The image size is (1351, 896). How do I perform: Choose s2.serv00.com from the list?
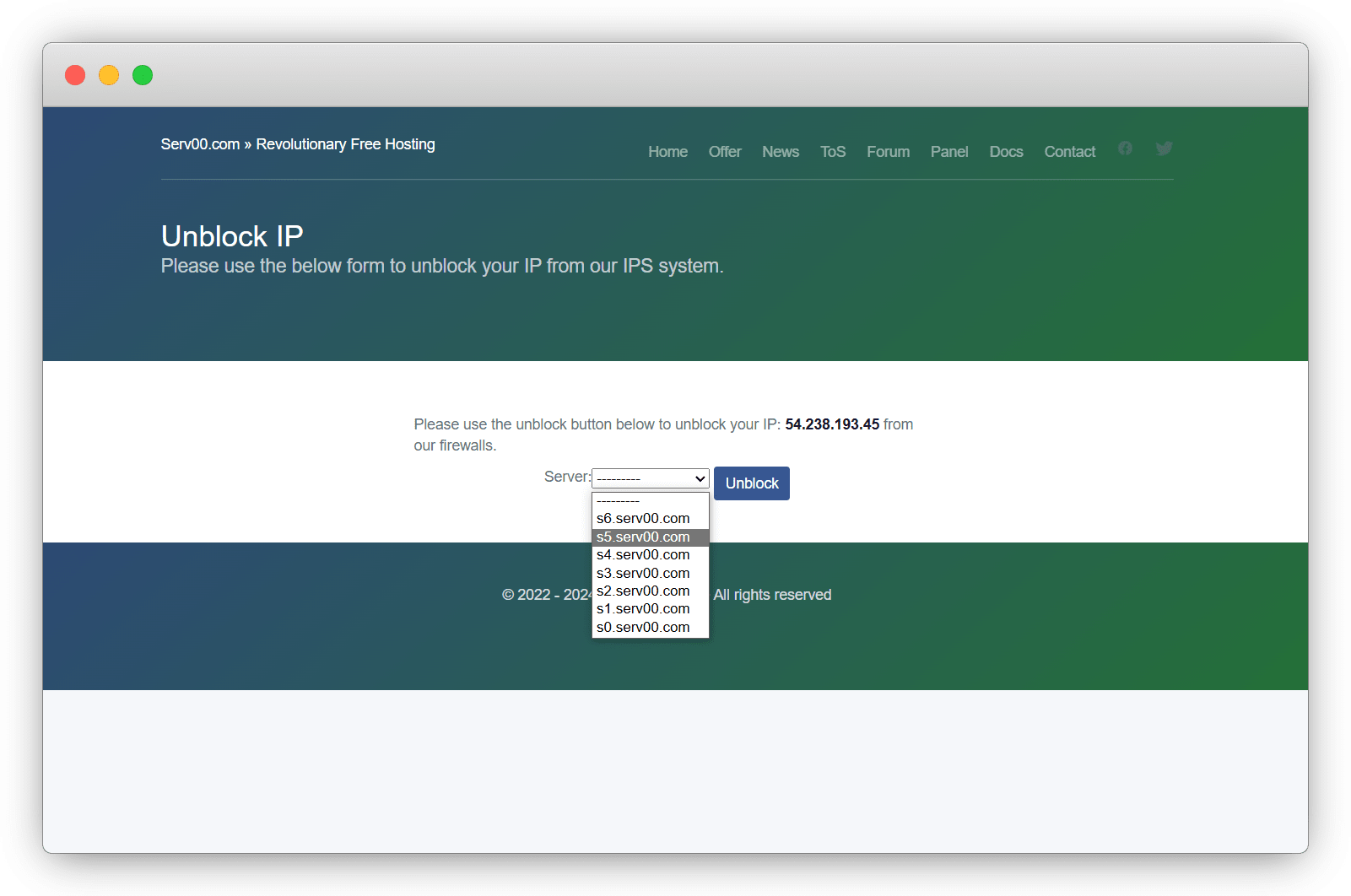point(643,591)
